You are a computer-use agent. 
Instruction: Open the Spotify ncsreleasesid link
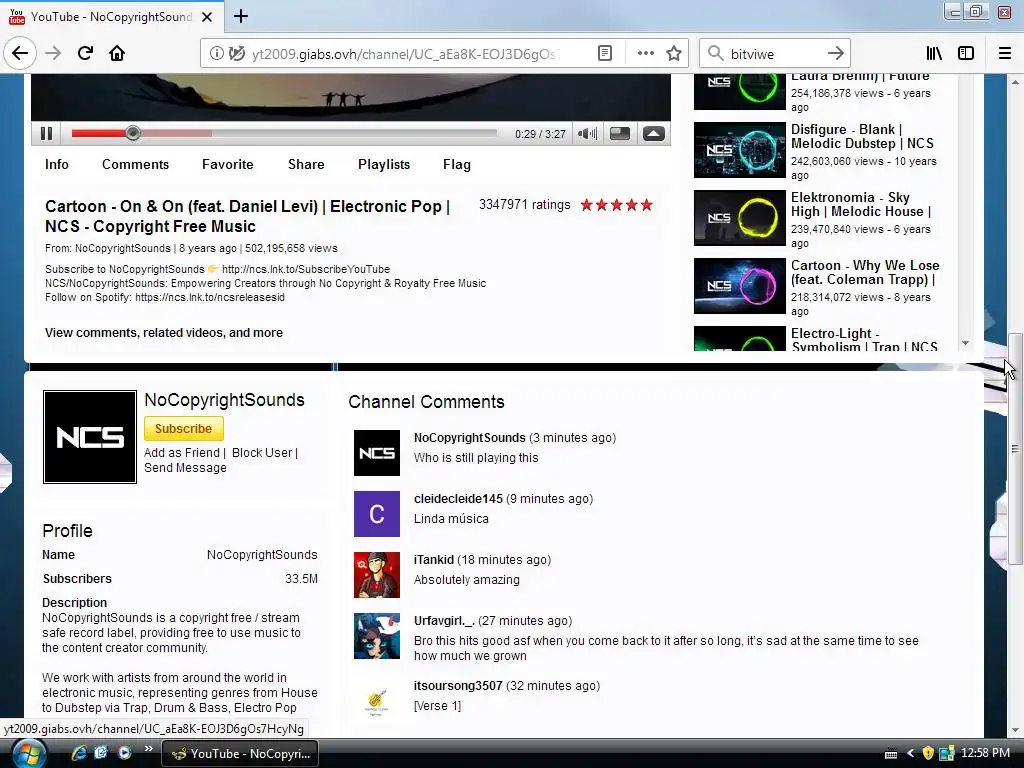[x=210, y=297]
